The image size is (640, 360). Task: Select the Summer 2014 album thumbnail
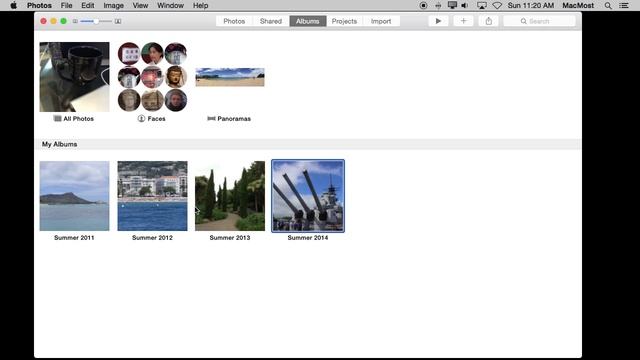308,196
